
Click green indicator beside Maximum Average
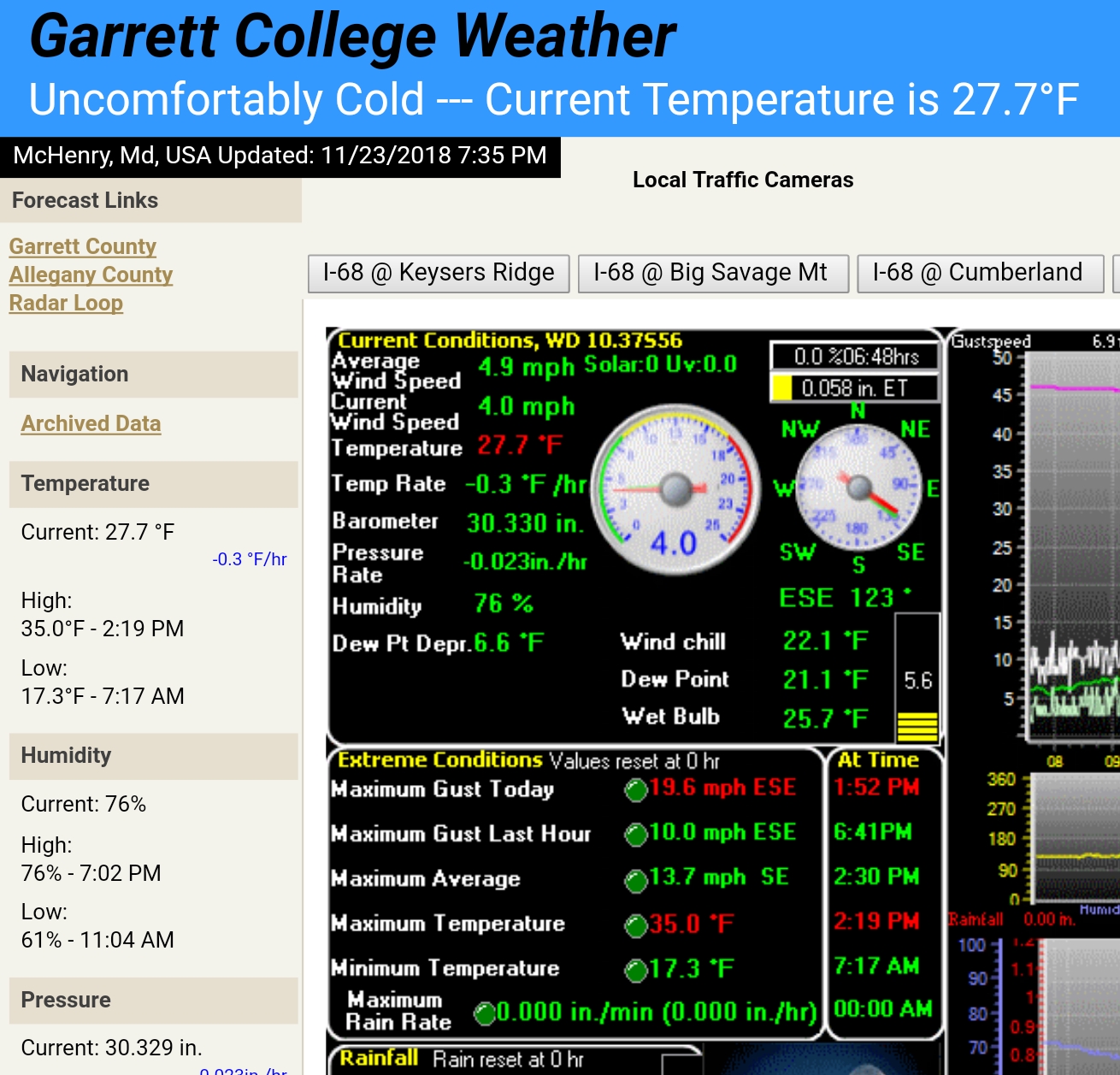point(636,880)
